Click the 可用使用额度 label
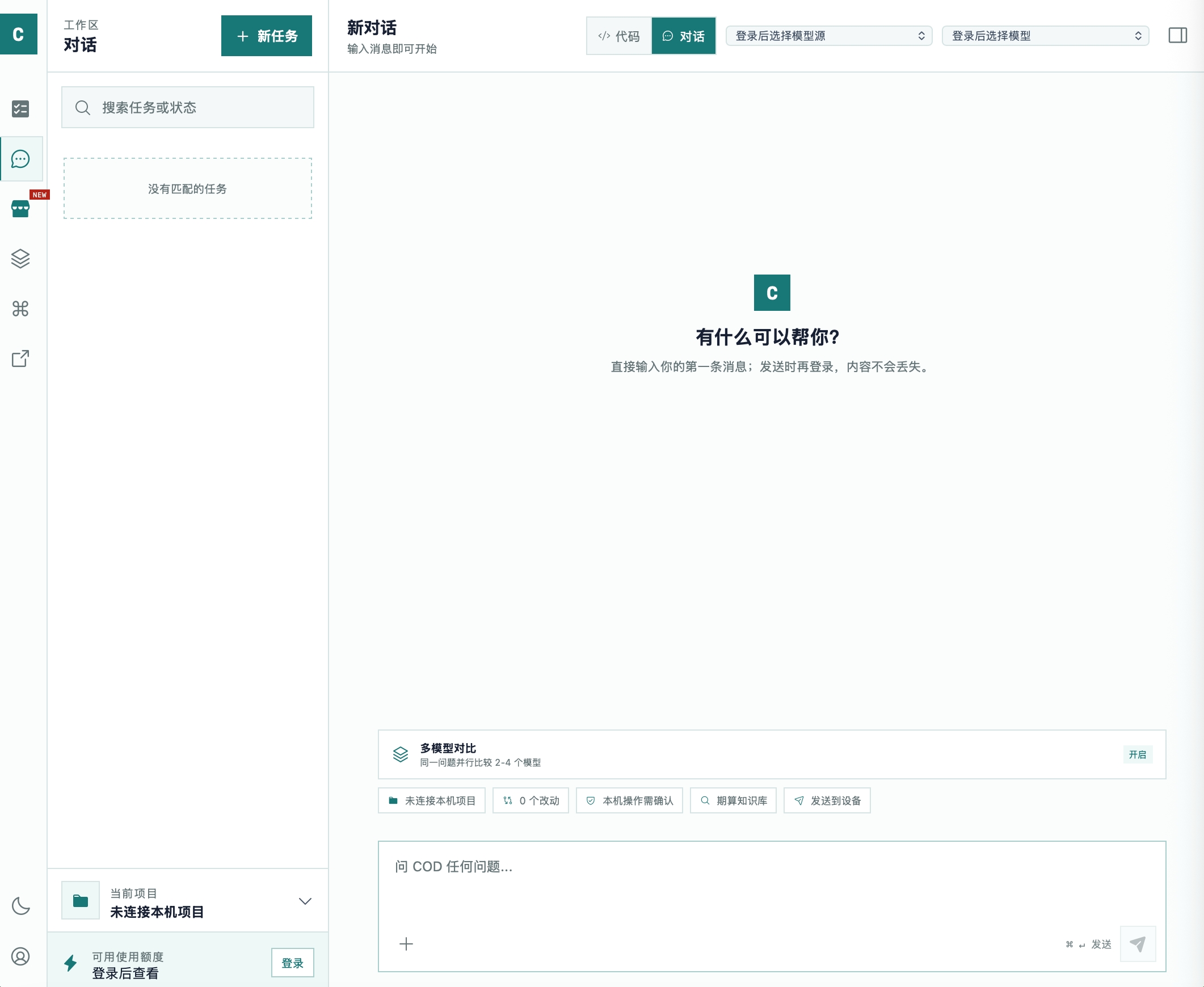1204x987 pixels. (x=128, y=956)
